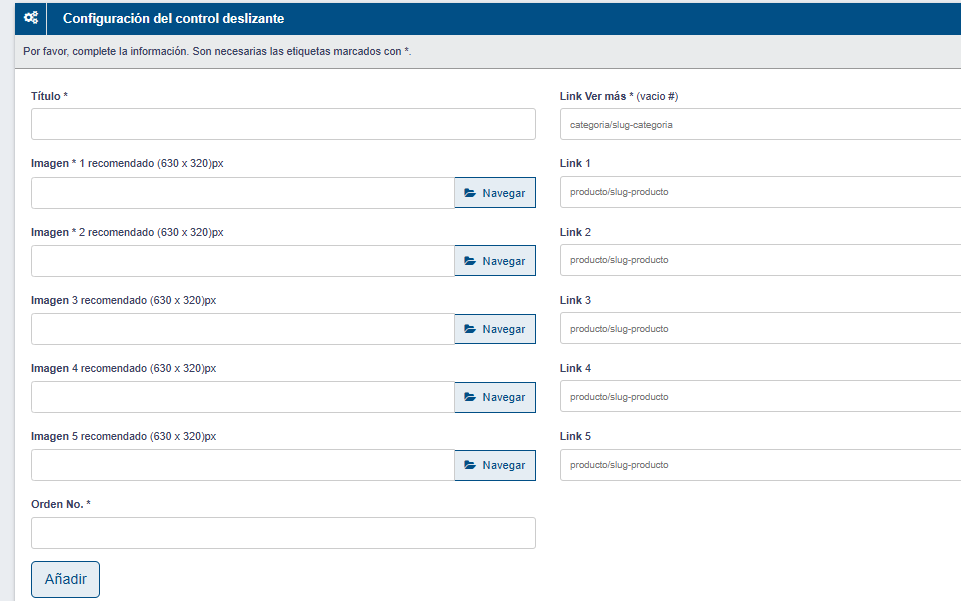
Task: Click inside the Link 3 field
Action: click(x=760, y=329)
